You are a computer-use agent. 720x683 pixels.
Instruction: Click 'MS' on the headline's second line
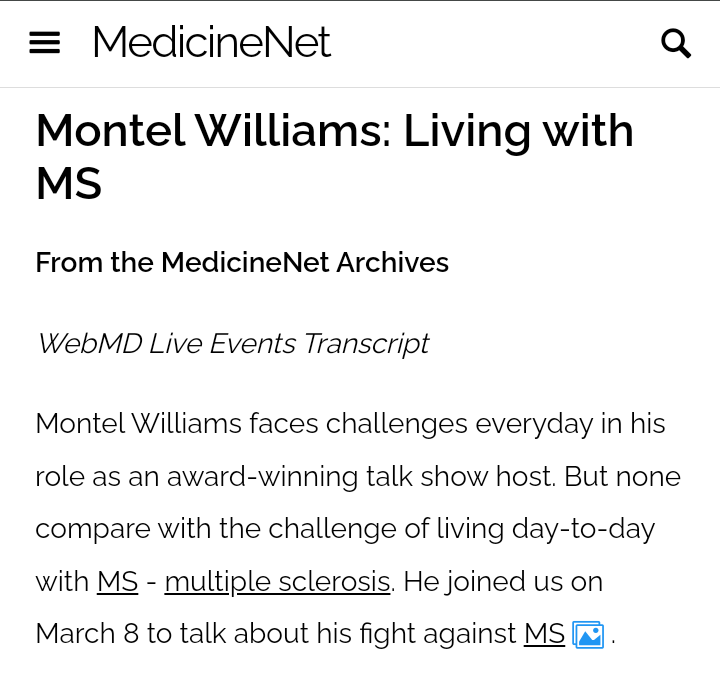point(69,184)
